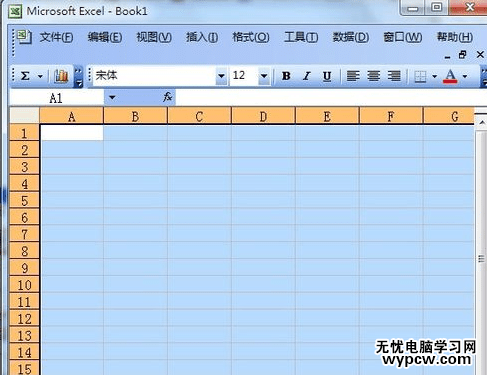This screenshot has width=487, height=375.
Task: Expand standard toolbar options overflow
Action: 78,77
